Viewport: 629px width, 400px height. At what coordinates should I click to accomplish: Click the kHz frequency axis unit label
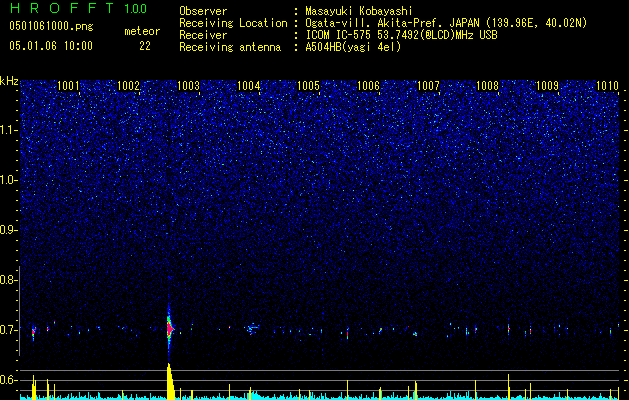tap(9, 81)
